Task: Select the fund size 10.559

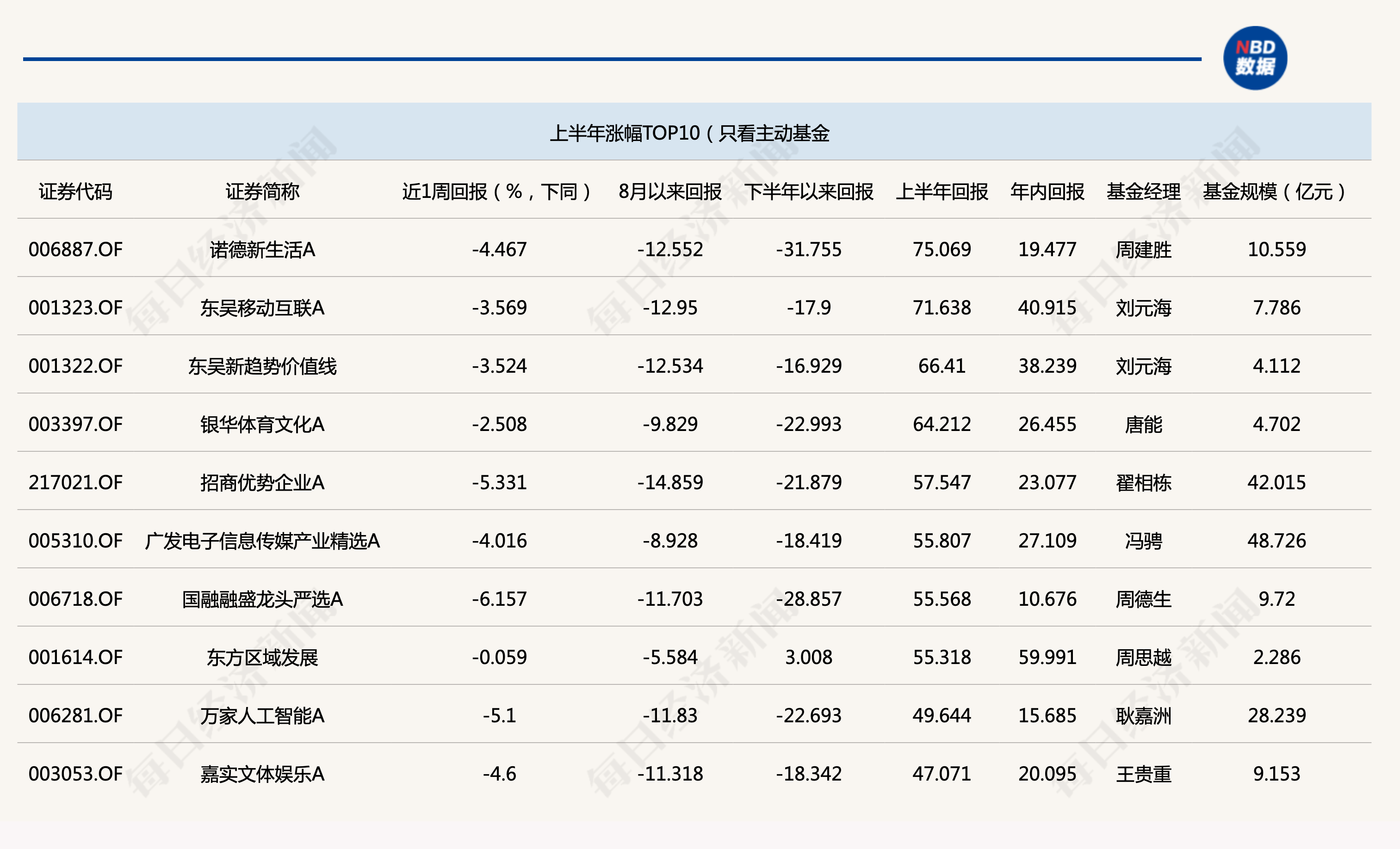Action: click(1277, 249)
